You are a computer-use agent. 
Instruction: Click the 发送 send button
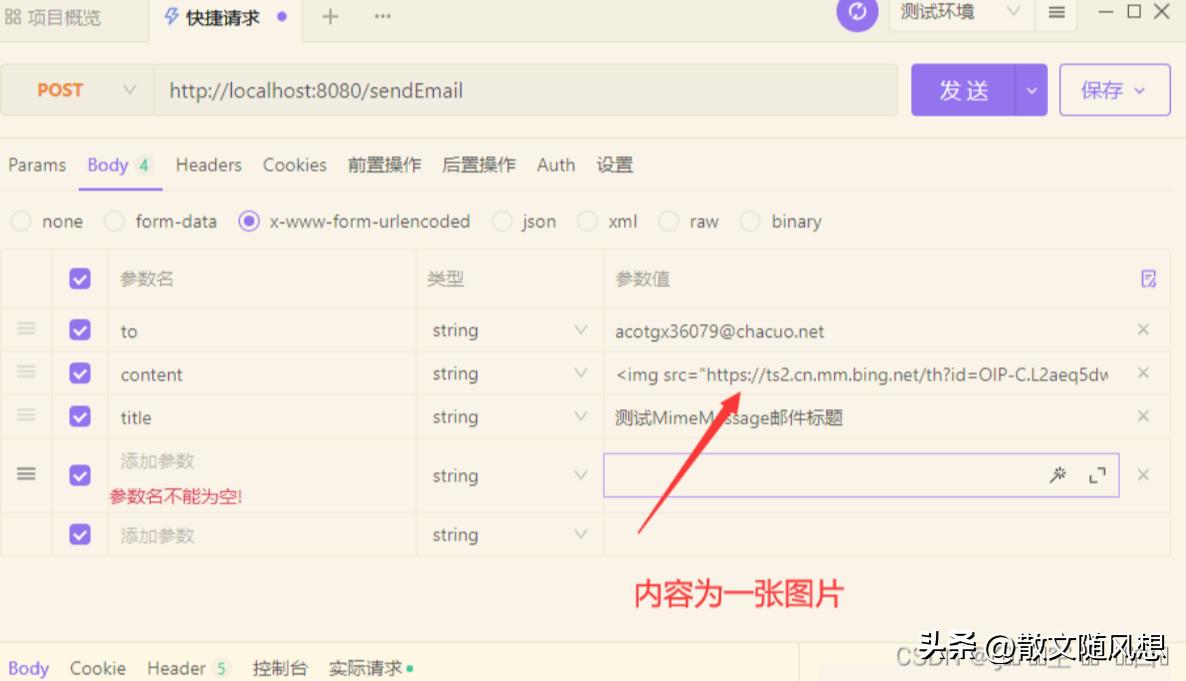click(x=965, y=89)
